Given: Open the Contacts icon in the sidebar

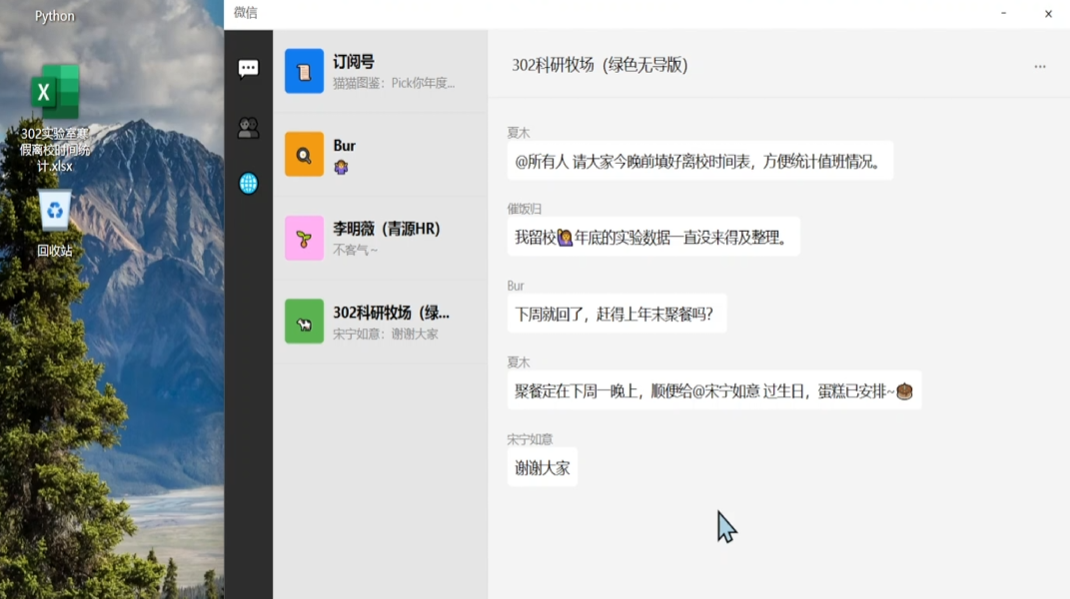Looking at the screenshot, I should (x=247, y=125).
